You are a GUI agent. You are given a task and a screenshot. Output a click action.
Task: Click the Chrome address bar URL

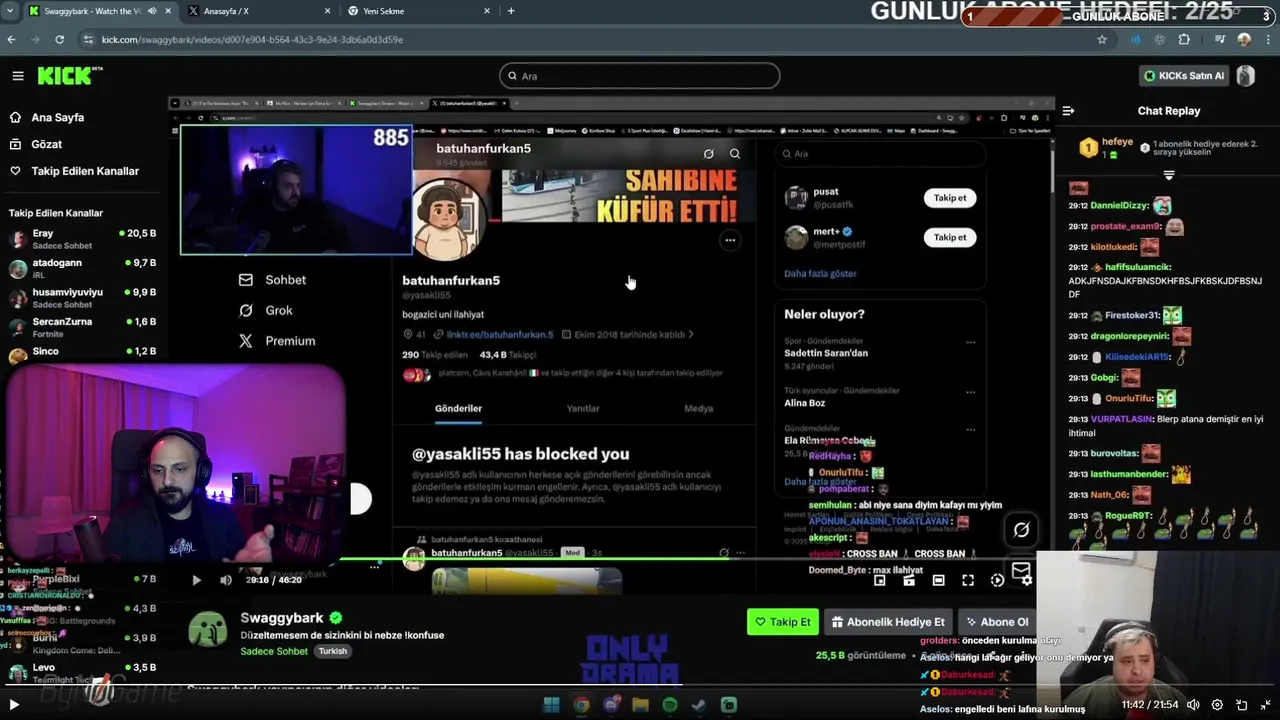tap(252, 40)
